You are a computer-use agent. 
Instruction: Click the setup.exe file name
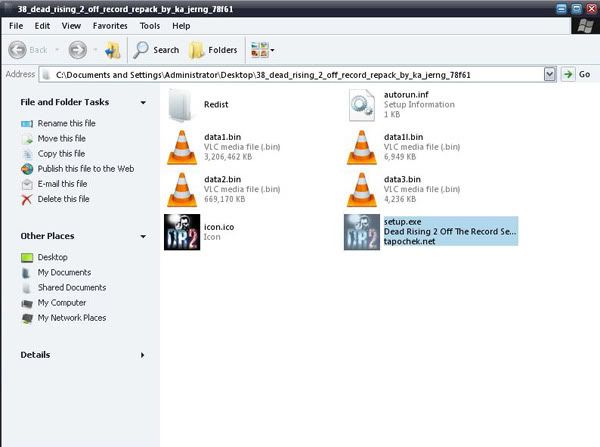(403, 222)
